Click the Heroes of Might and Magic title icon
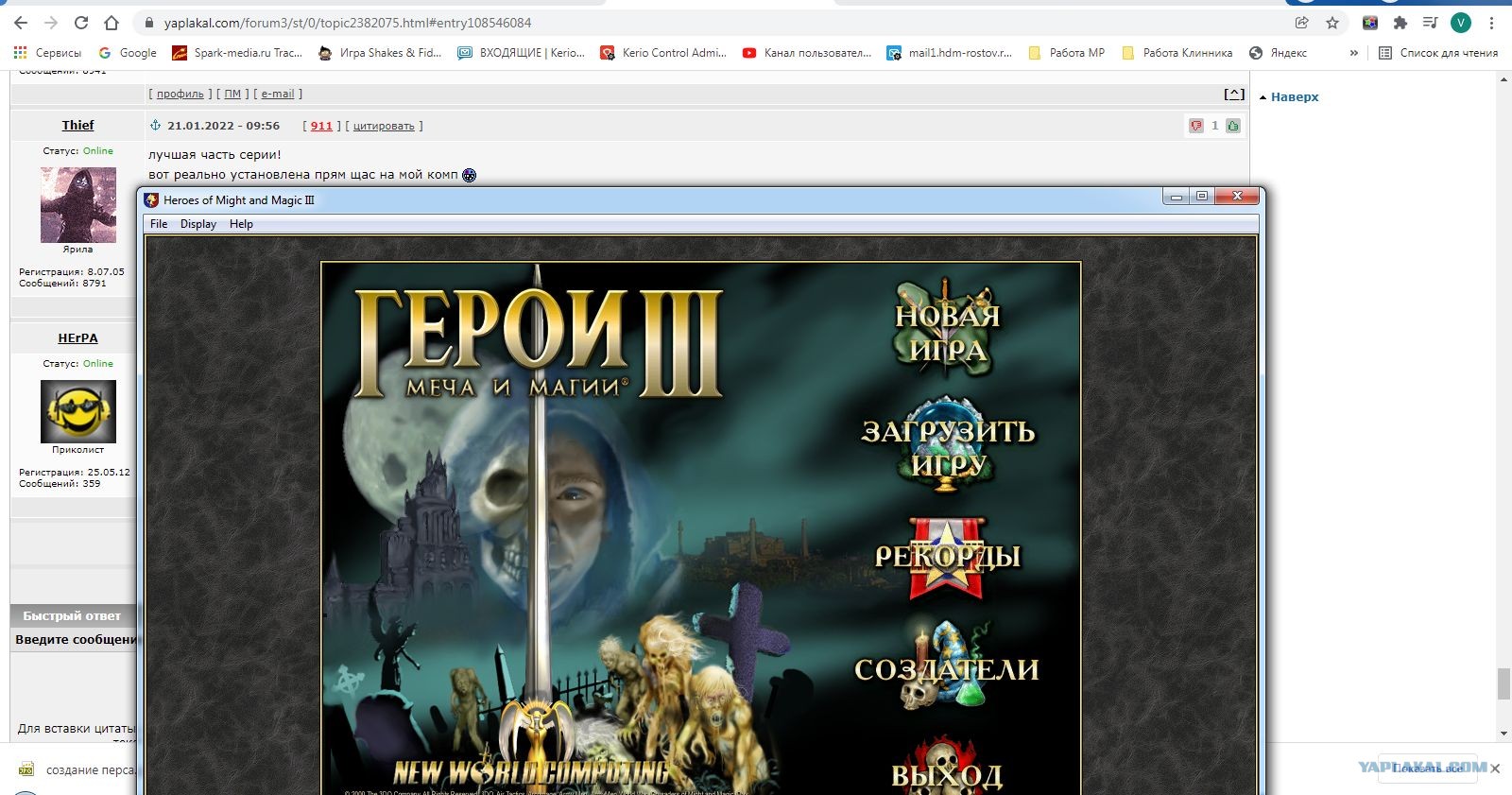This screenshot has height=795, width=1512. click(x=151, y=199)
